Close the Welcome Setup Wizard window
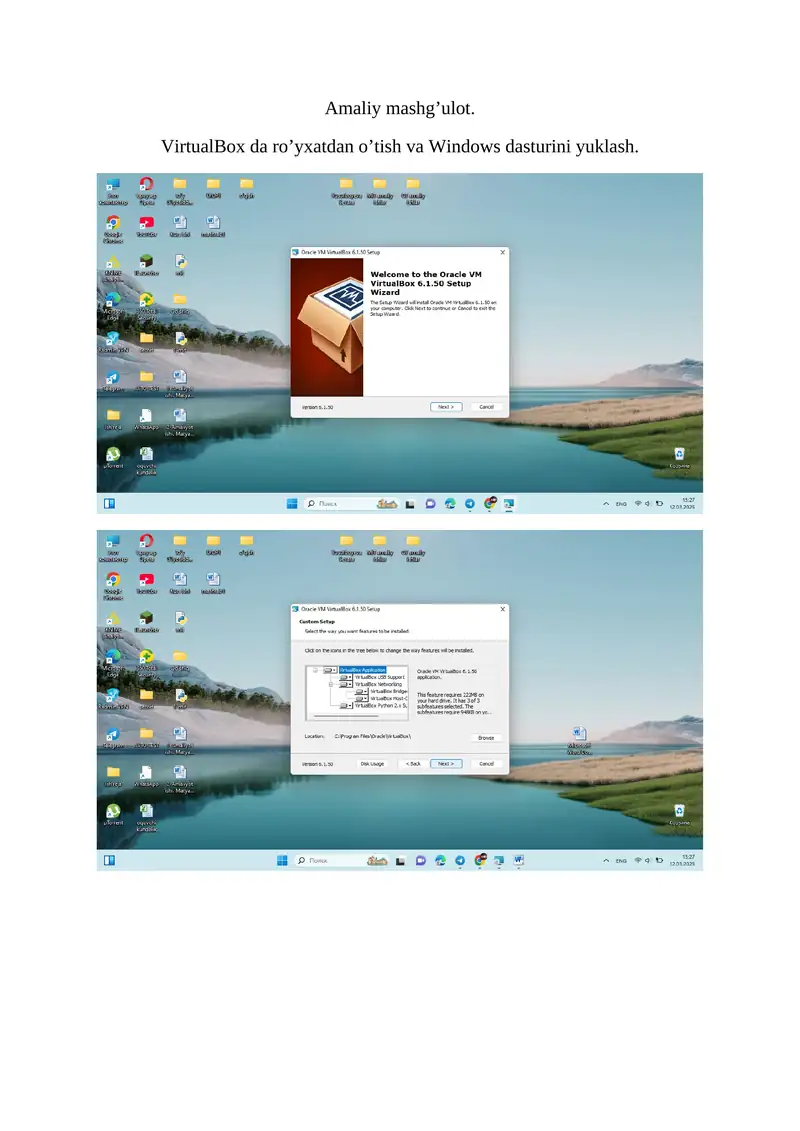 pos(503,252)
